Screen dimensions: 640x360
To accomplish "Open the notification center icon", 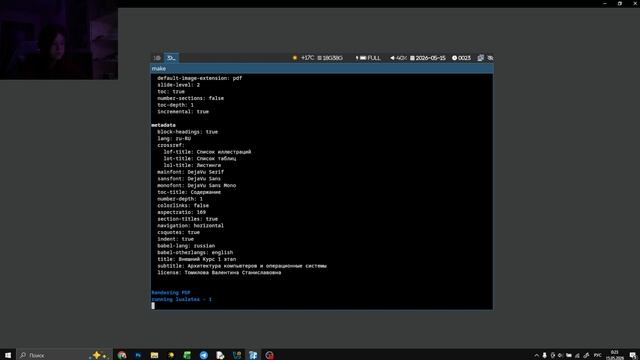I will click(x=633, y=356).
